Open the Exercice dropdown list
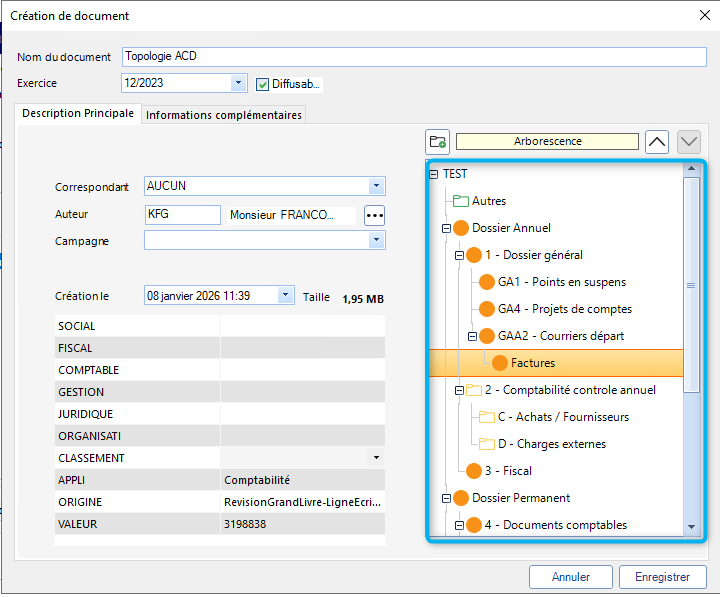The width and height of the screenshot is (720, 597). (238, 83)
